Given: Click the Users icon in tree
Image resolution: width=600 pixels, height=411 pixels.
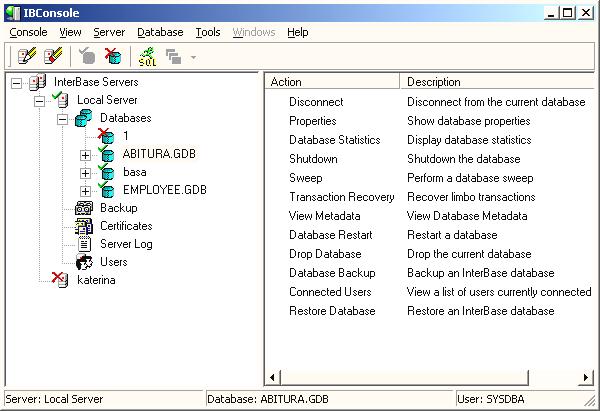Looking at the screenshot, I should 84,262.
